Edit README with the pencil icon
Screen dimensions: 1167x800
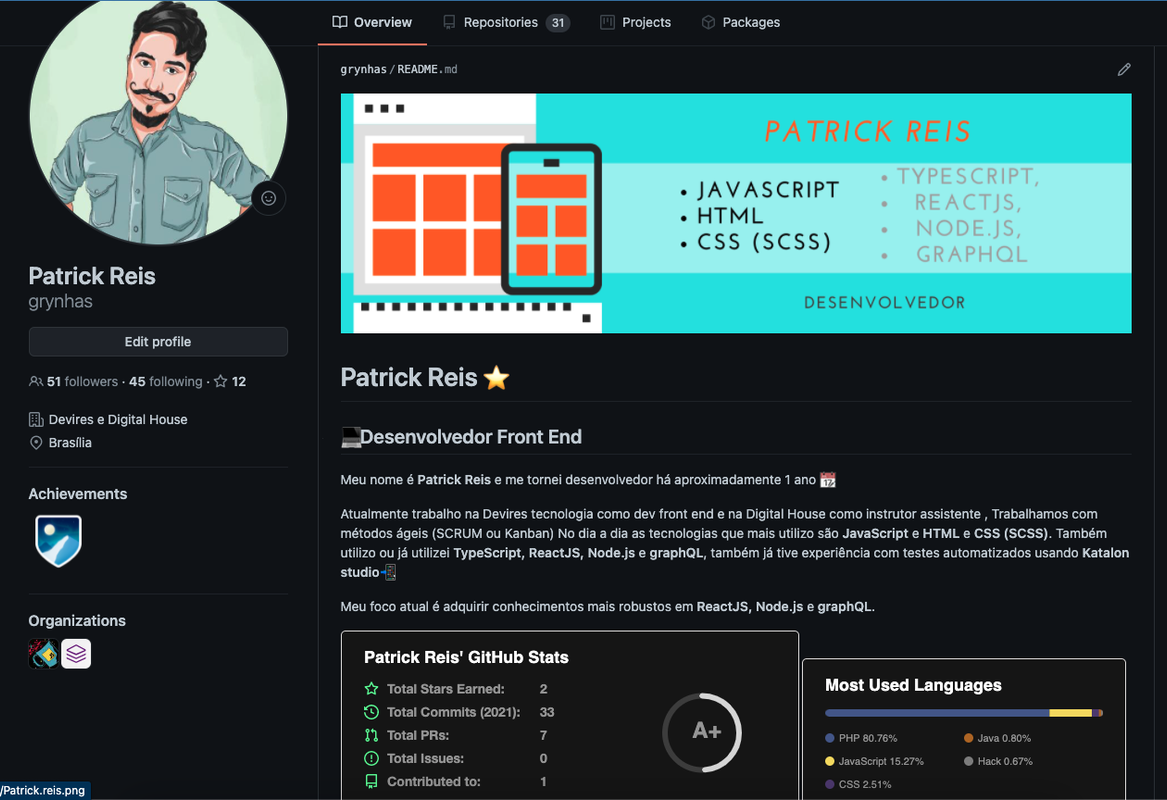[1124, 69]
